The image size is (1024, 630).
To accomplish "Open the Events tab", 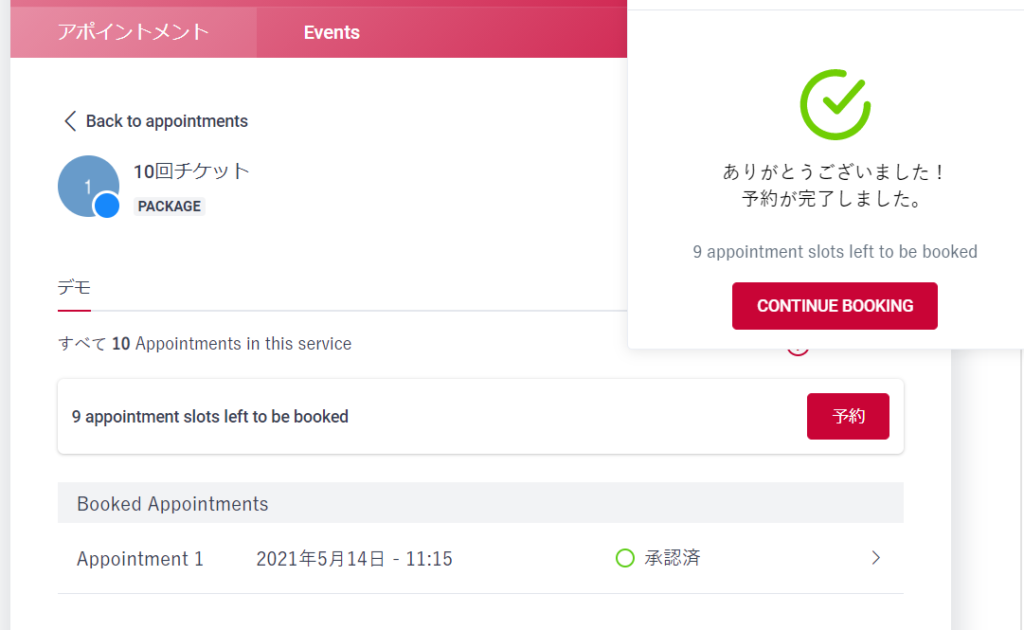I will coord(332,32).
